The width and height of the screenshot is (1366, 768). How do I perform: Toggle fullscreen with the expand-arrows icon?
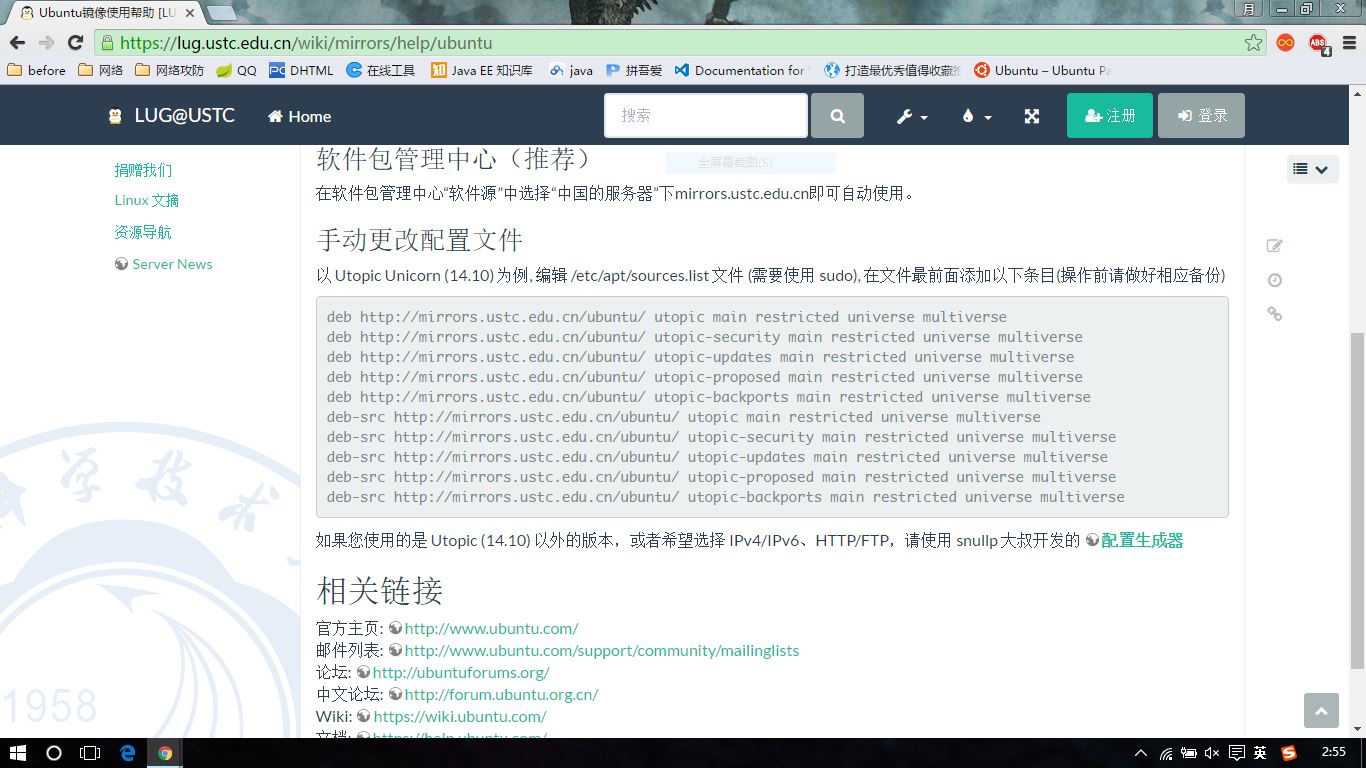click(x=1032, y=116)
